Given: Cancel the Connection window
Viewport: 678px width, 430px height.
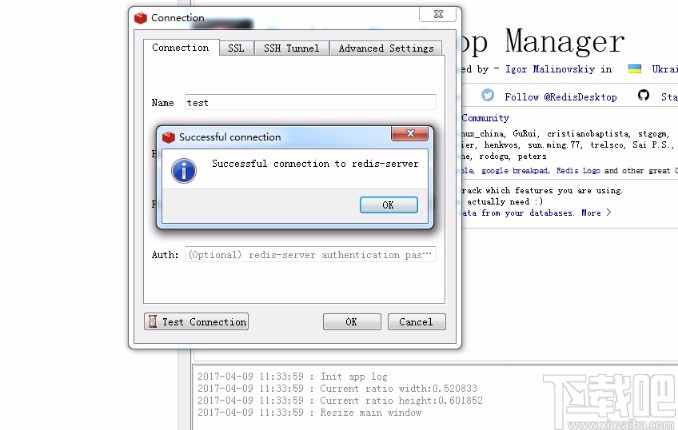Looking at the screenshot, I should pos(416,322).
